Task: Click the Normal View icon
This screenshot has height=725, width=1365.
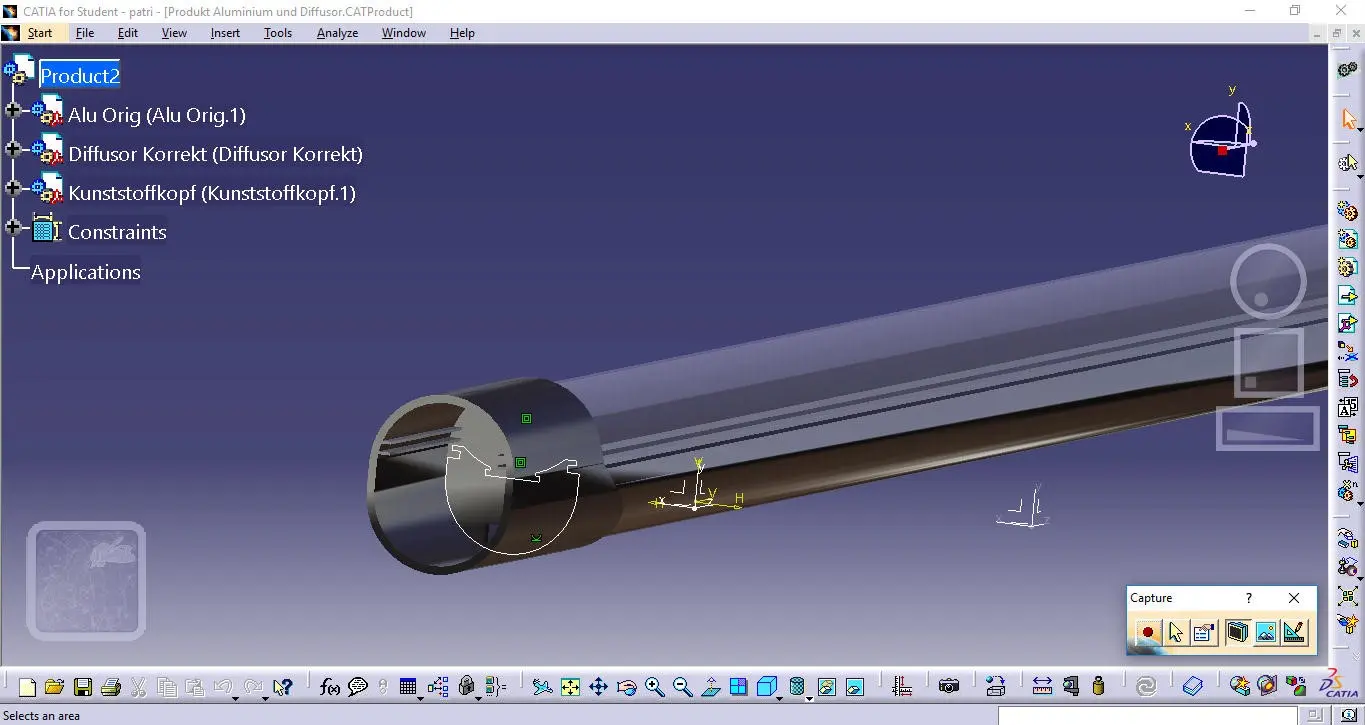Action: click(711, 687)
